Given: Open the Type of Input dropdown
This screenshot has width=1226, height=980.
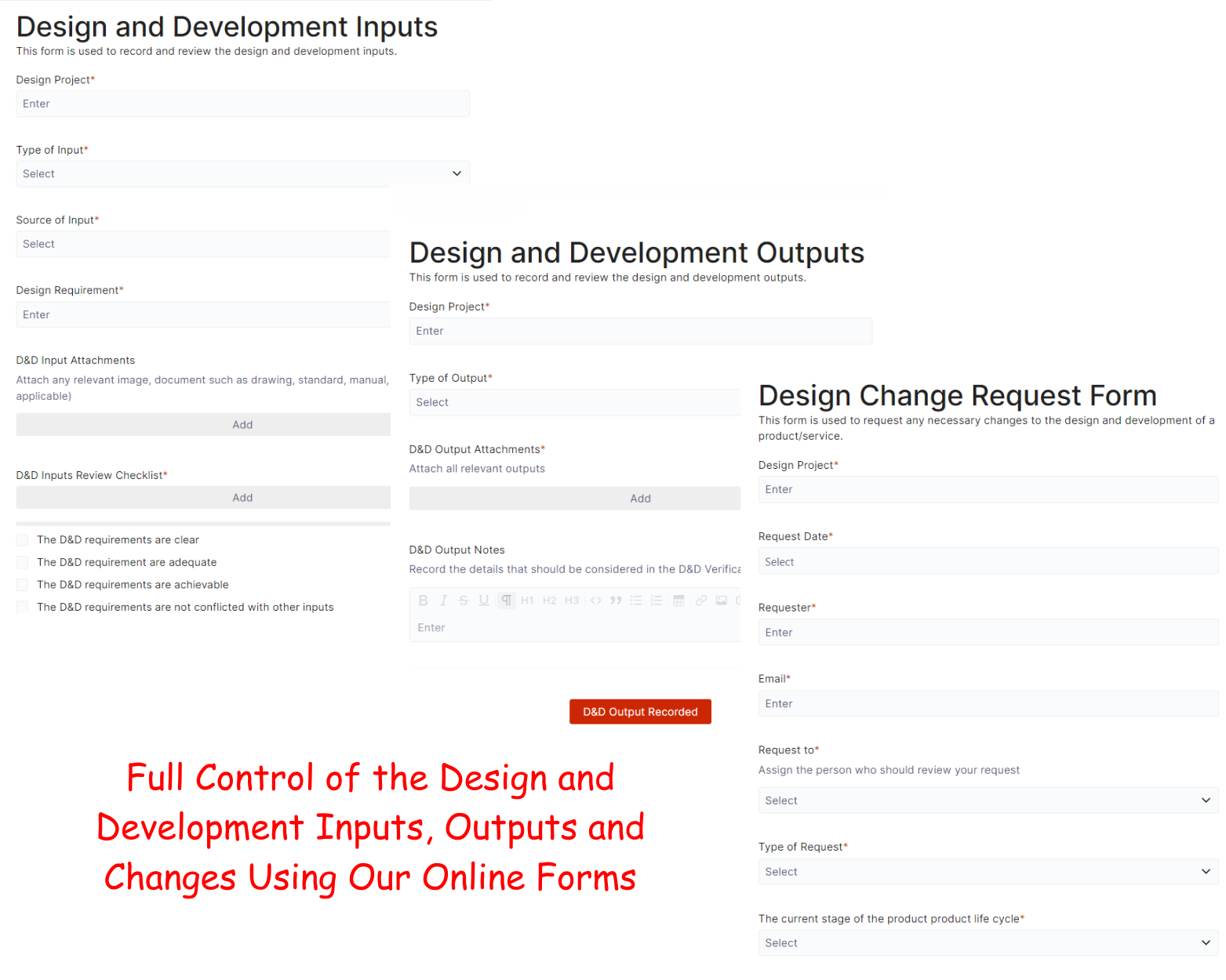Looking at the screenshot, I should coord(242,174).
